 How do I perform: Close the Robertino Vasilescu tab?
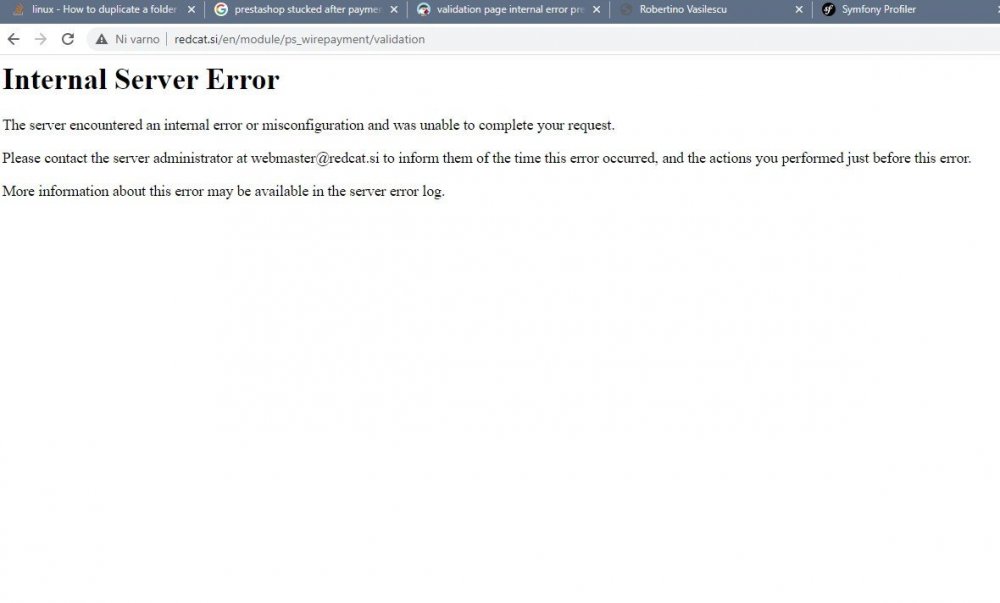(797, 9)
